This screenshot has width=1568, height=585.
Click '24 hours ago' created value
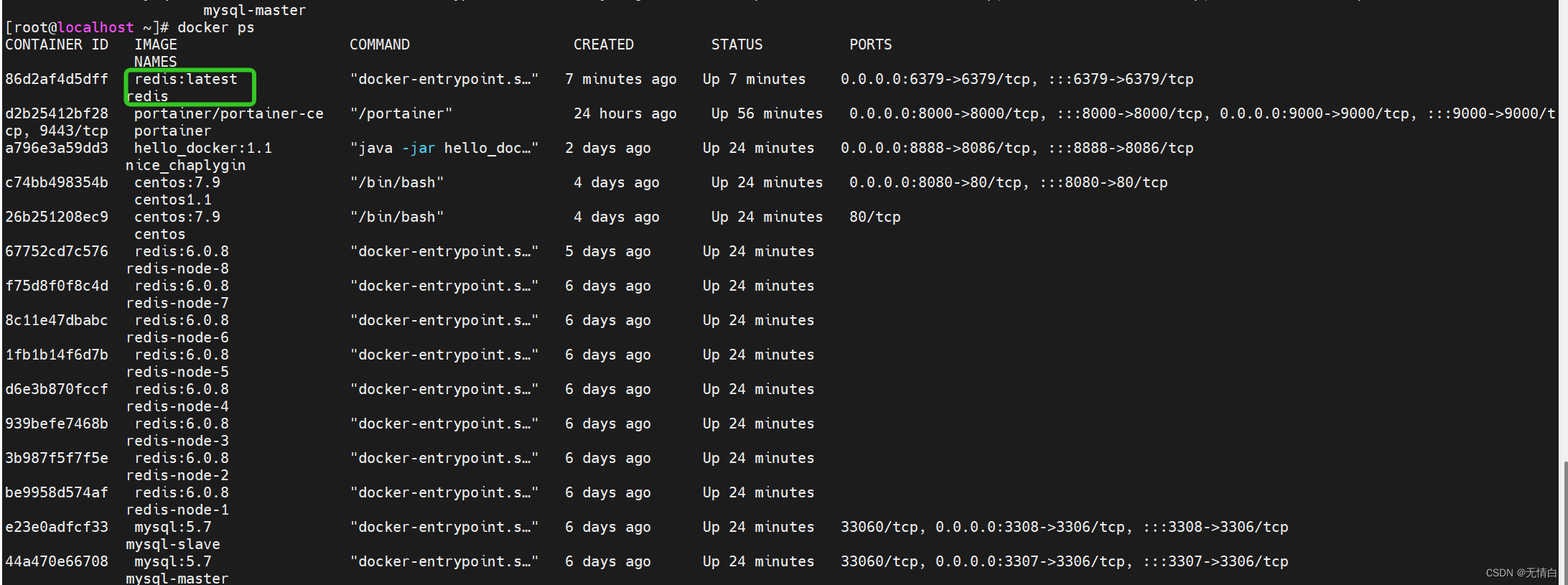point(625,113)
